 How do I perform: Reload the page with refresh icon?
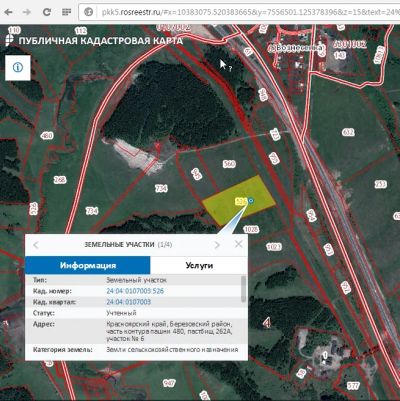47,12
